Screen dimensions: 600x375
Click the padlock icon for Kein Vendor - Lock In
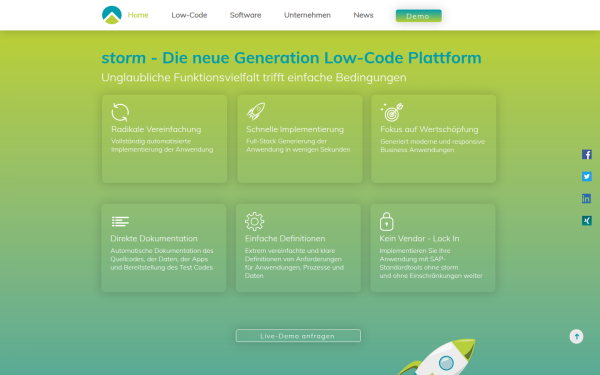[386, 222]
